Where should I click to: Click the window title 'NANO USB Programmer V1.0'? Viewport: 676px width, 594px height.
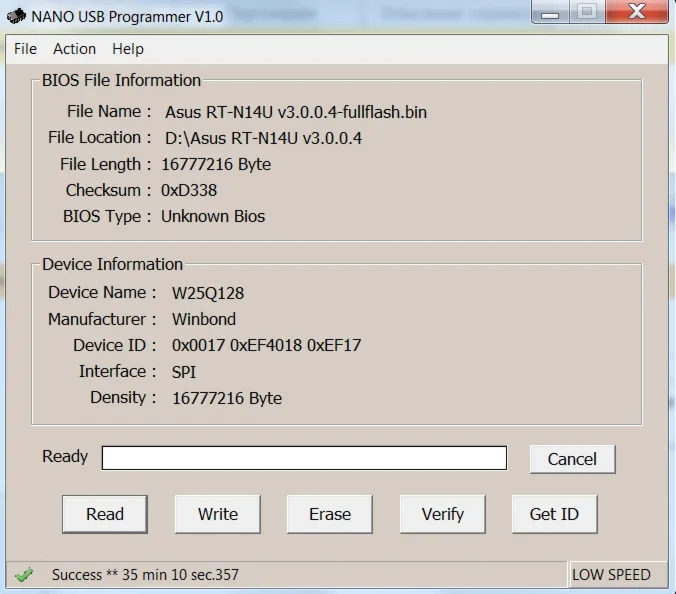pos(127,17)
